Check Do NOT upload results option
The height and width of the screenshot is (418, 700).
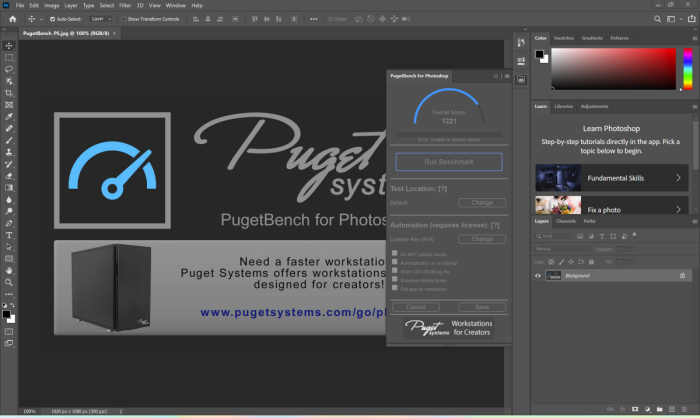pos(395,253)
